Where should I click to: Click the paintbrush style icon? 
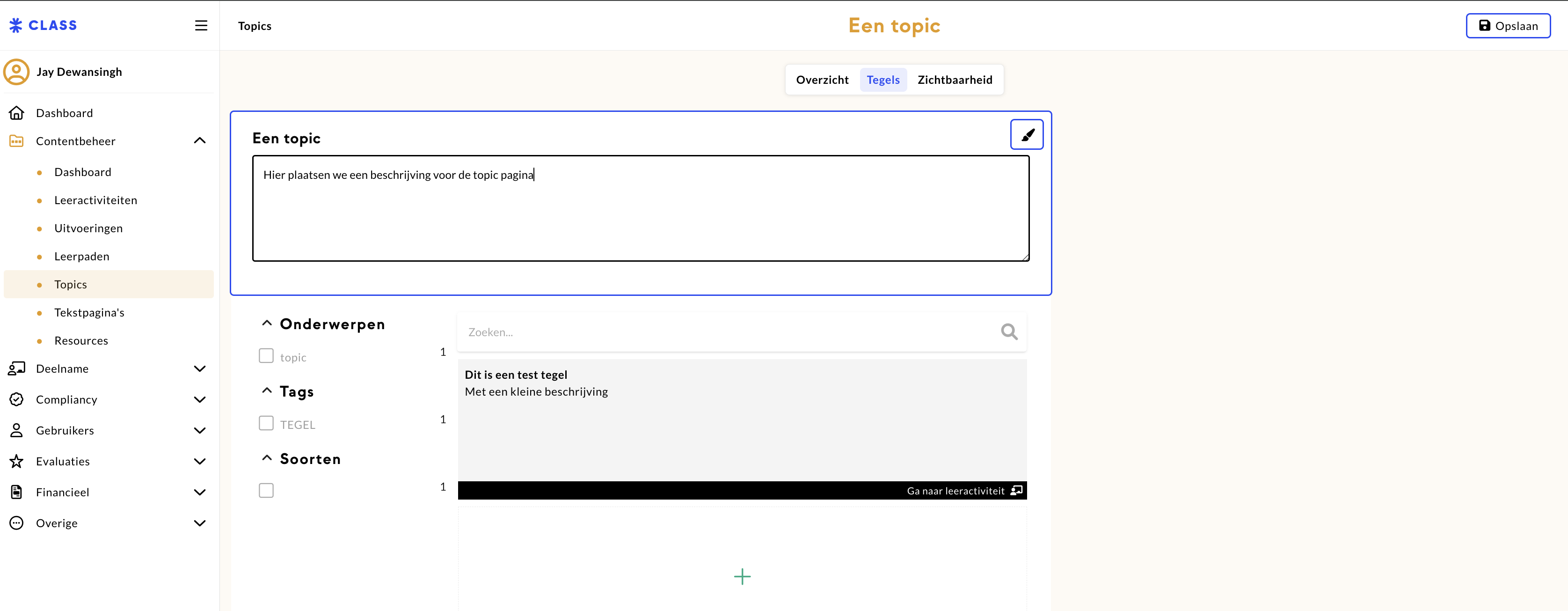(x=1026, y=135)
